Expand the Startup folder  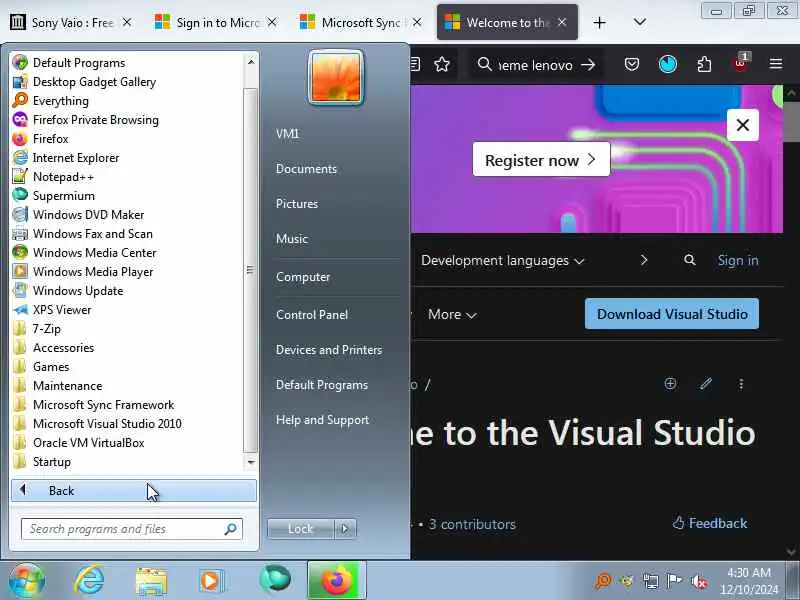(x=41, y=462)
